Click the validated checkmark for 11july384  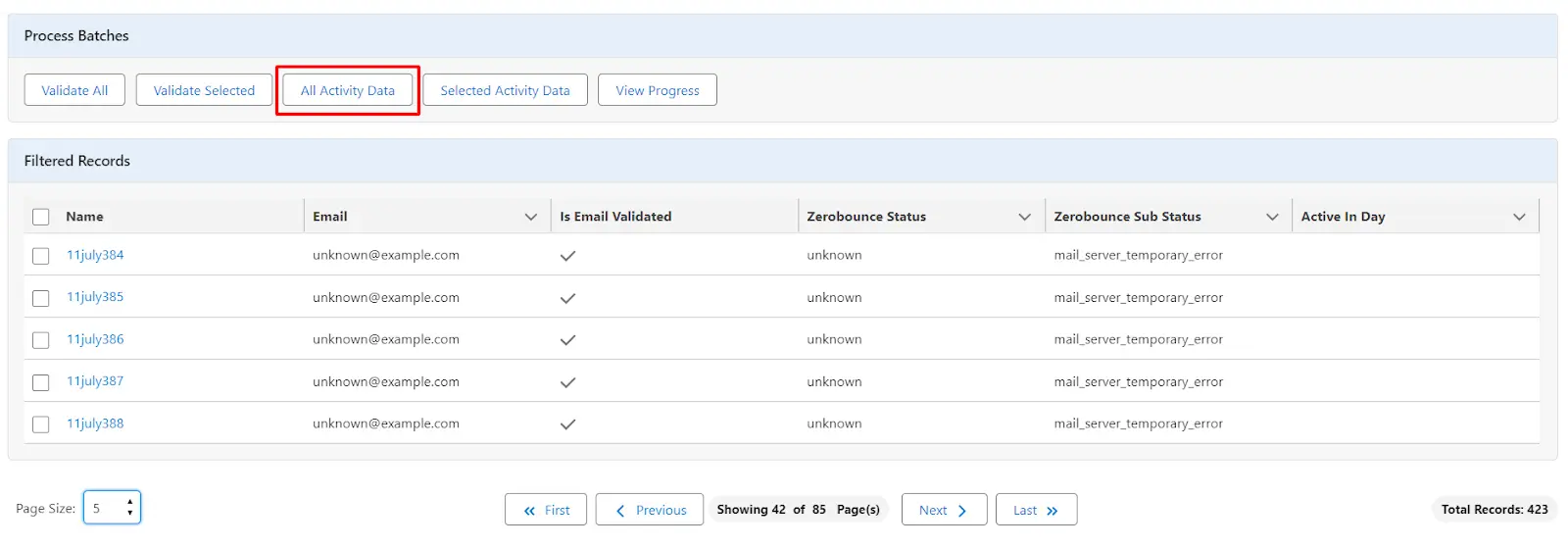[567, 256]
